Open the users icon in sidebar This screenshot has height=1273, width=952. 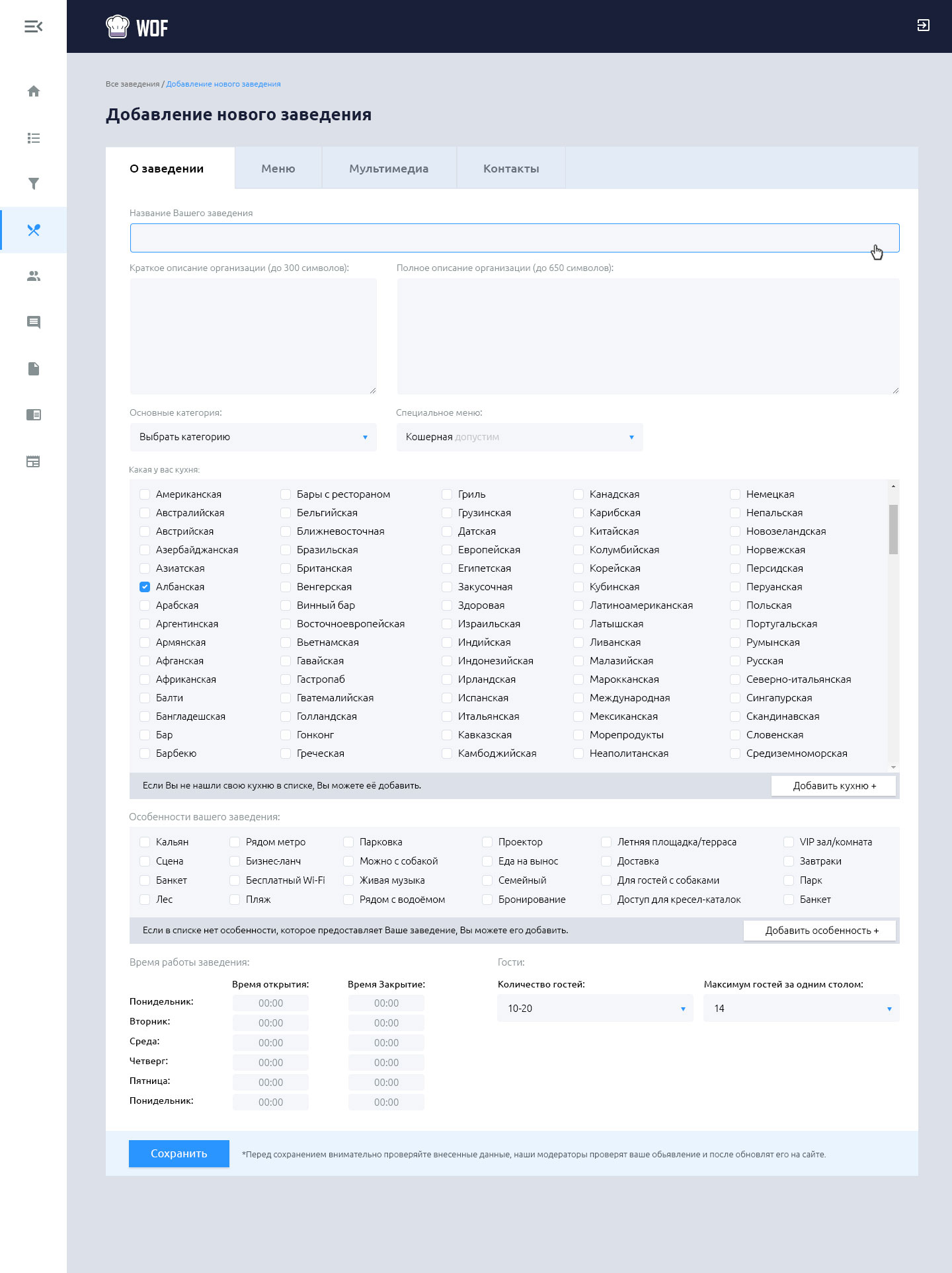[x=34, y=276]
